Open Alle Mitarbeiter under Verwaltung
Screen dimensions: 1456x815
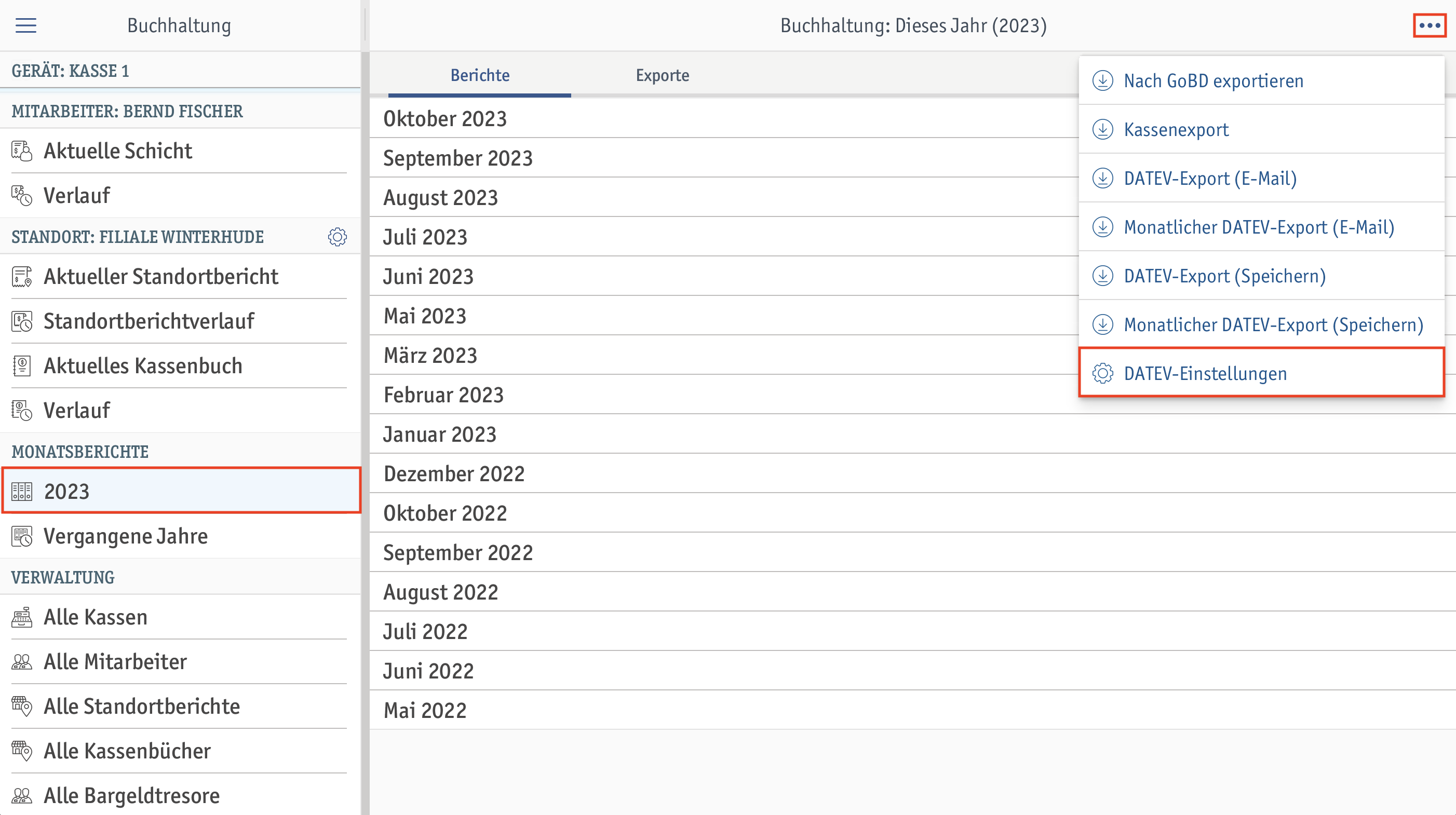coord(180,662)
